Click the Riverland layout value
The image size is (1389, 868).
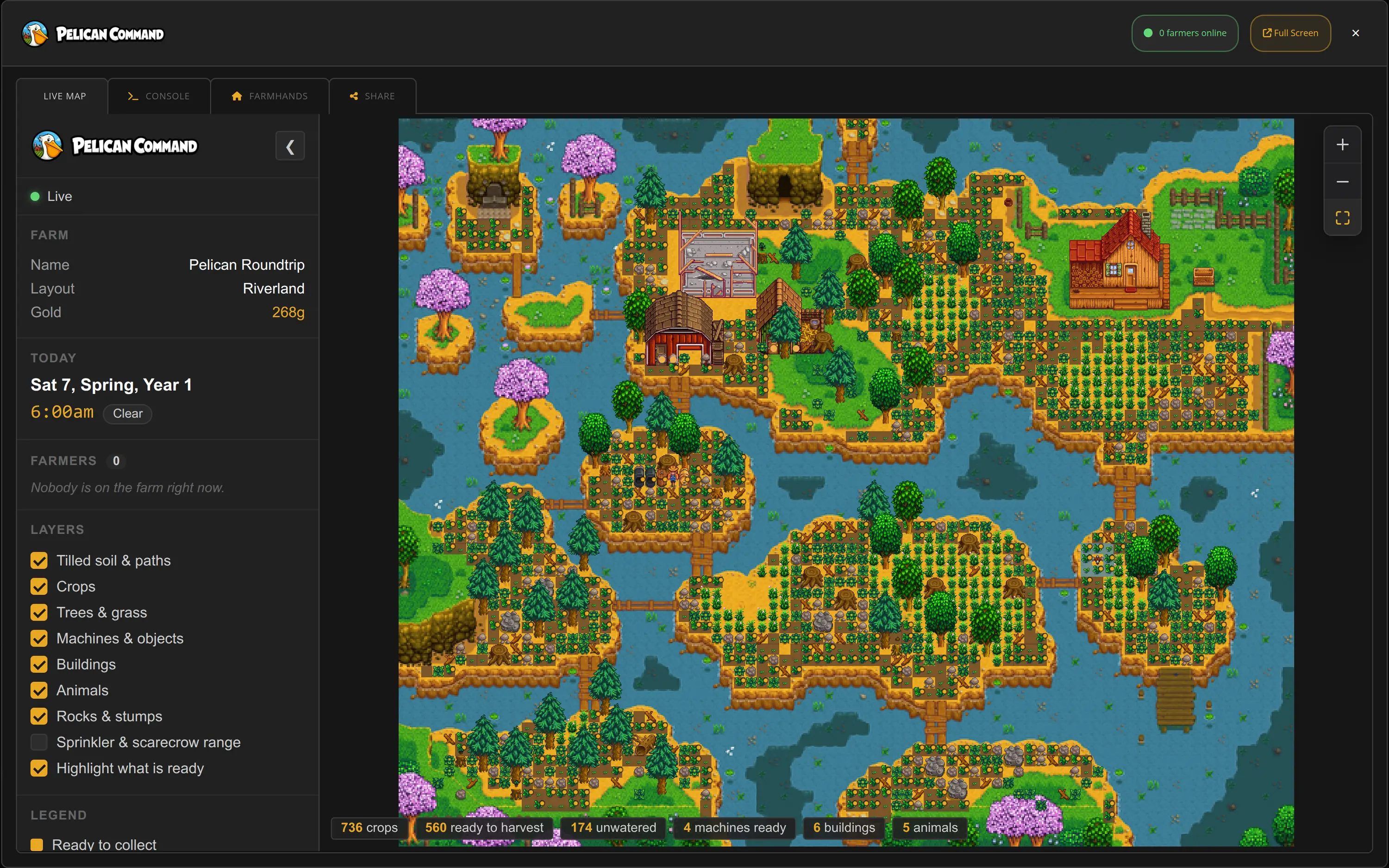click(x=273, y=288)
